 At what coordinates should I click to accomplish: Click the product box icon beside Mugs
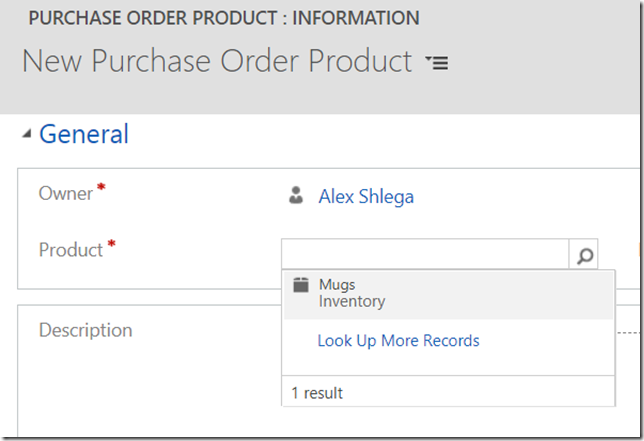[301, 285]
